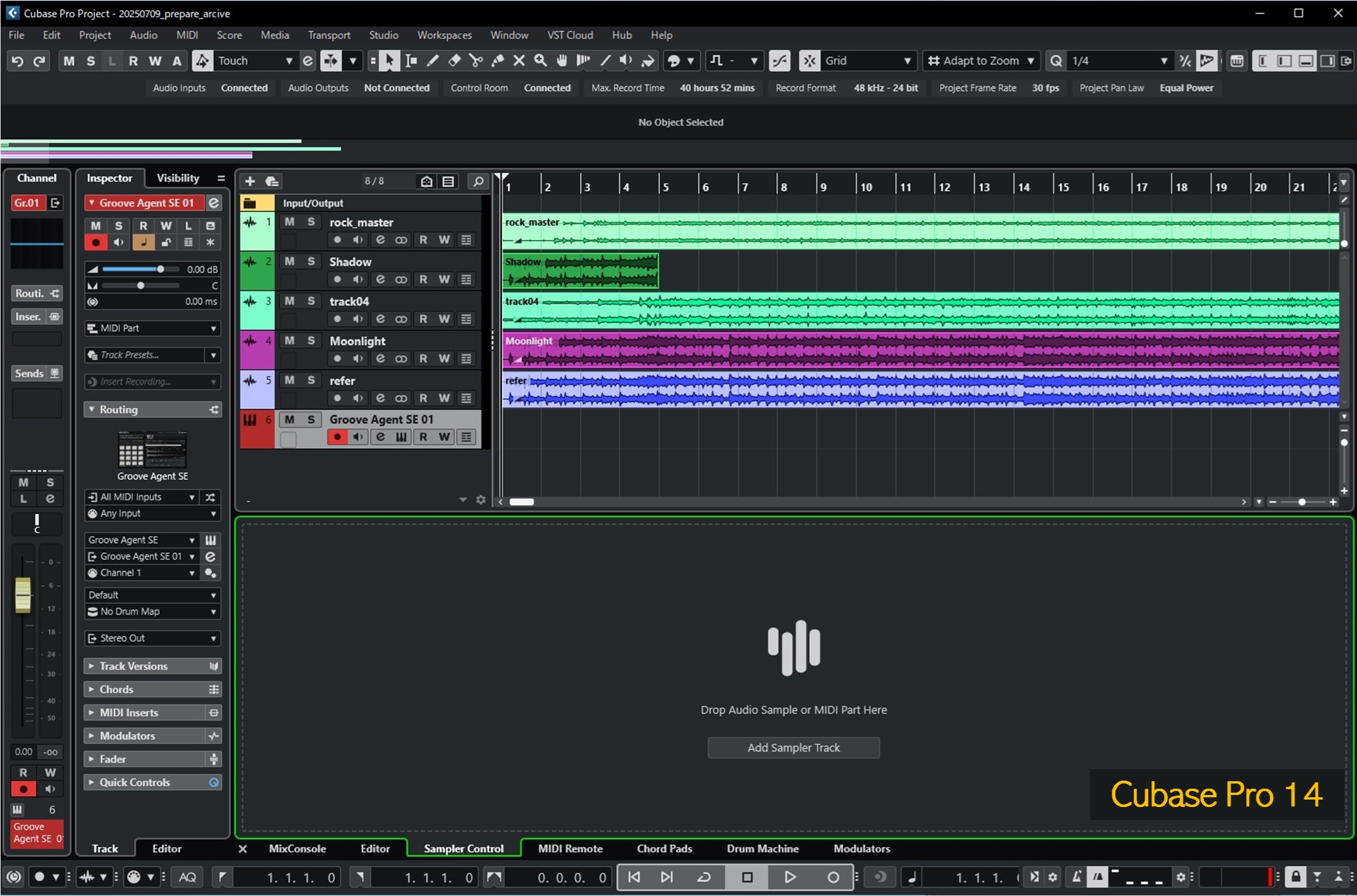Select the Erase tool
The width and height of the screenshot is (1357, 896).
(x=454, y=60)
